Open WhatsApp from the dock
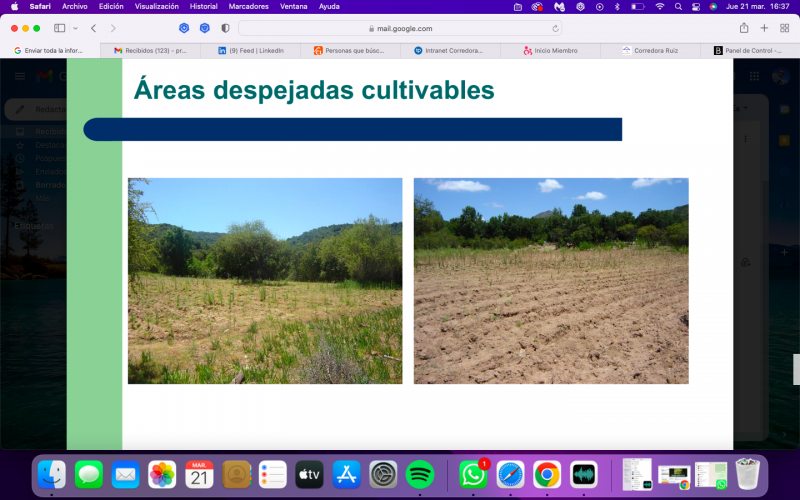This screenshot has width=800, height=500. tap(472, 474)
